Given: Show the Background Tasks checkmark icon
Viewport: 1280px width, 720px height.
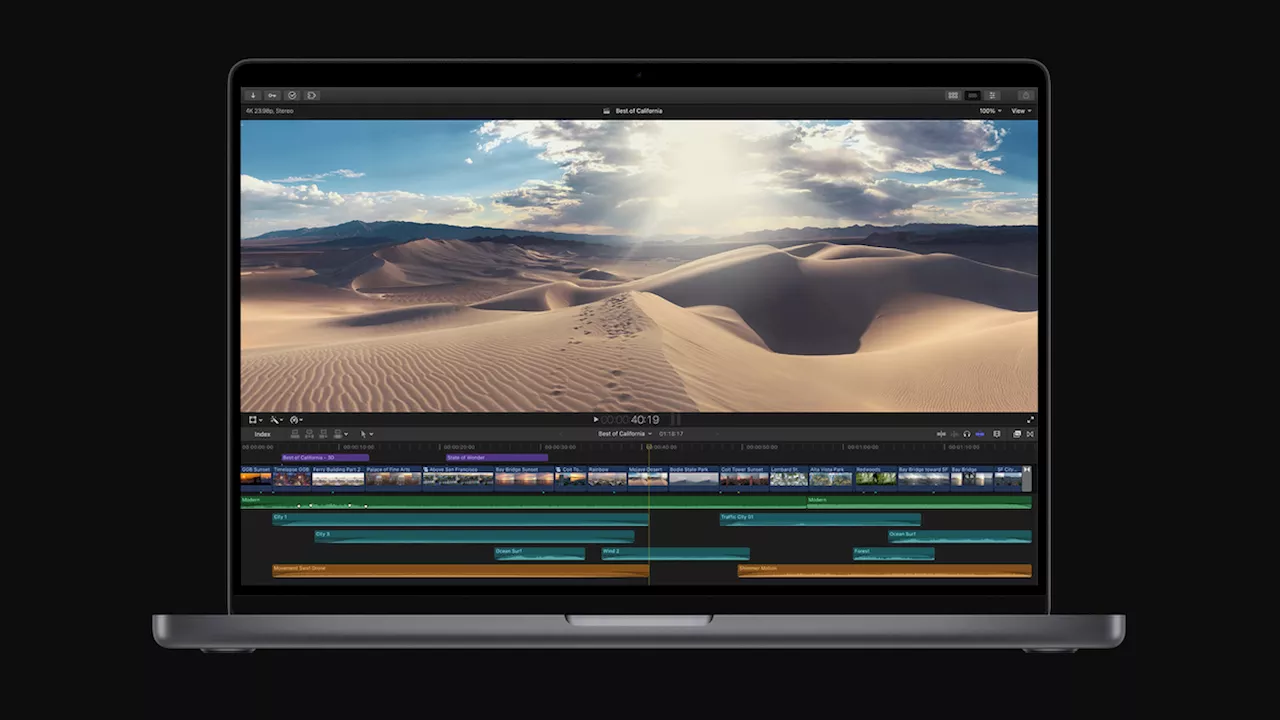Looking at the screenshot, I should pyautogui.click(x=292, y=95).
